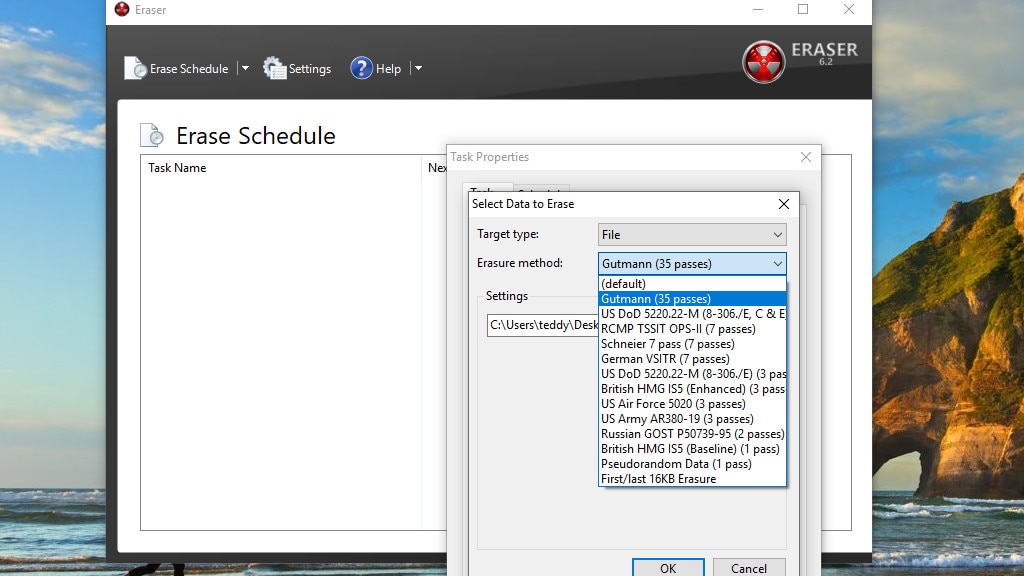1024x576 pixels.
Task: Select German VSITR (7 passes)
Action: click(x=692, y=359)
